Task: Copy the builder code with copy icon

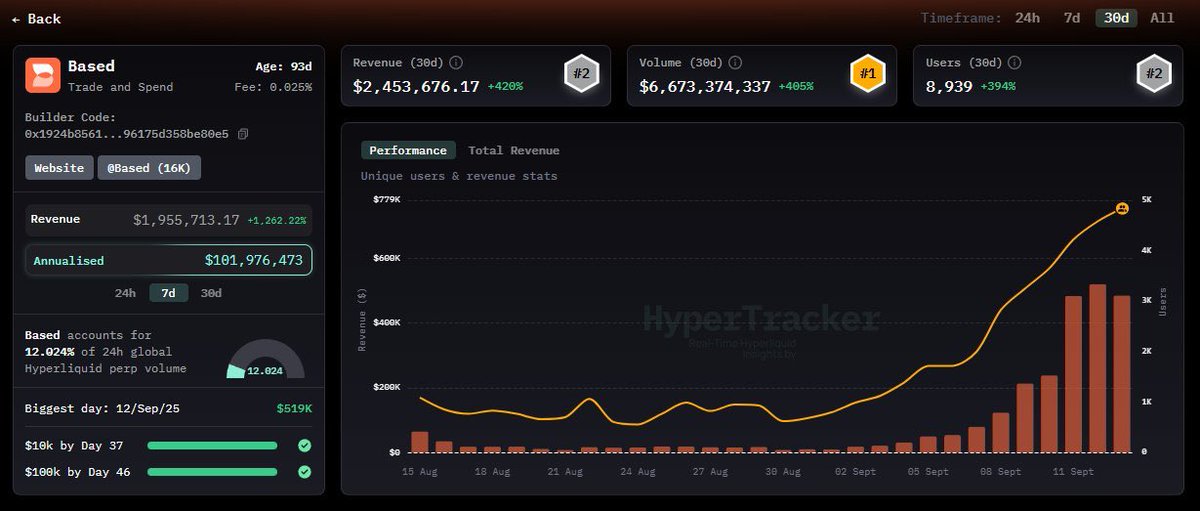Action: tap(243, 134)
